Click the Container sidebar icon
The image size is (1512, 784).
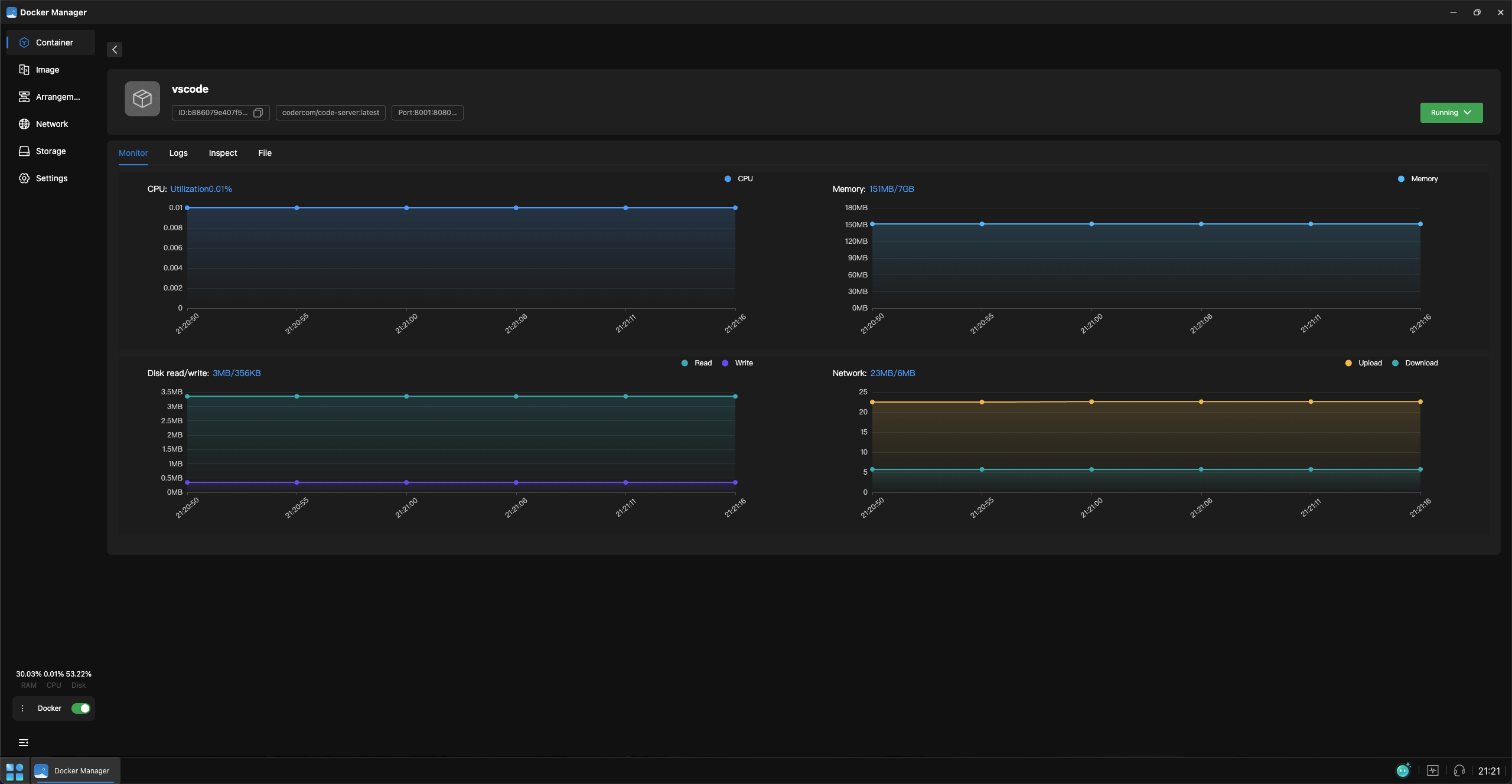pyautogui.click(x=24, y=43)
